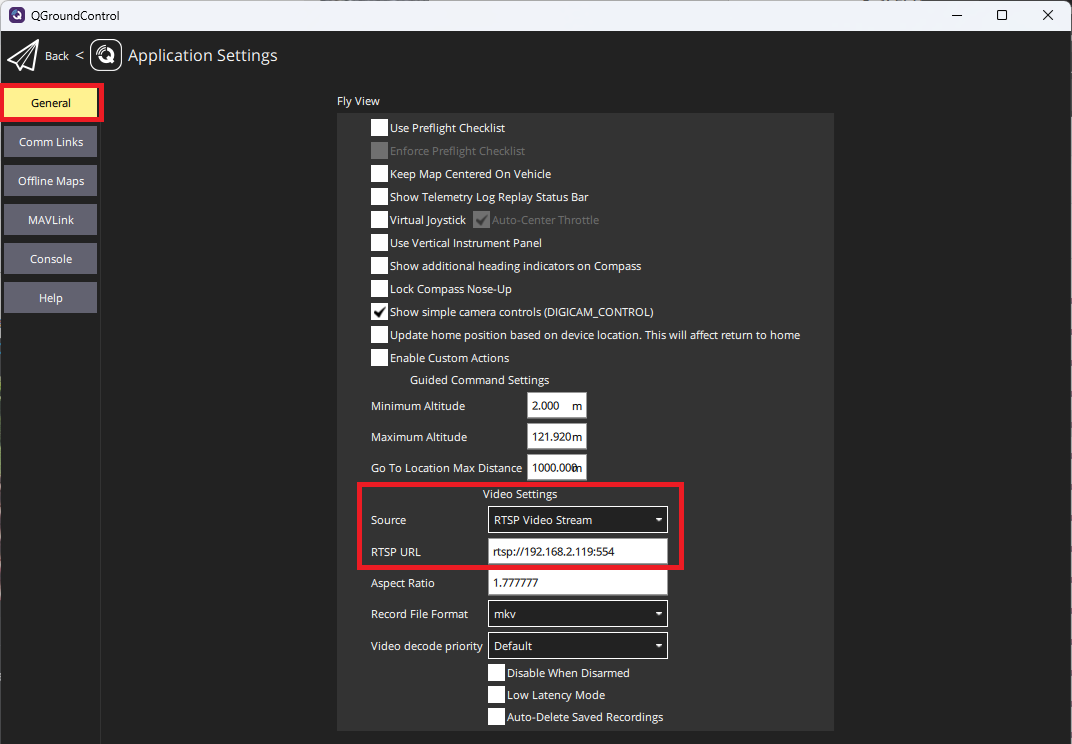
Task: Open the Offline Maps section
Action: tap(51, 181)
